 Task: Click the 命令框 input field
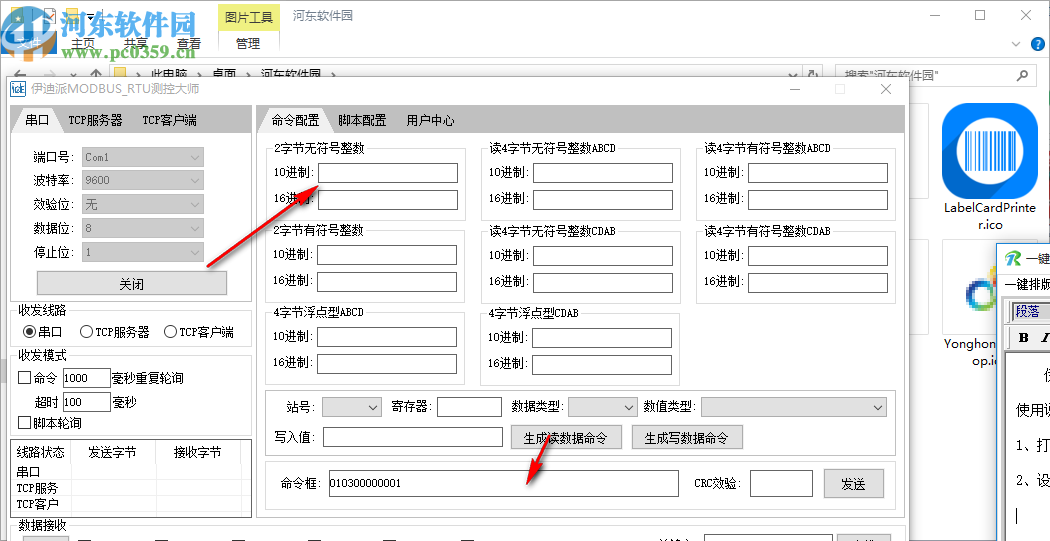503,483
